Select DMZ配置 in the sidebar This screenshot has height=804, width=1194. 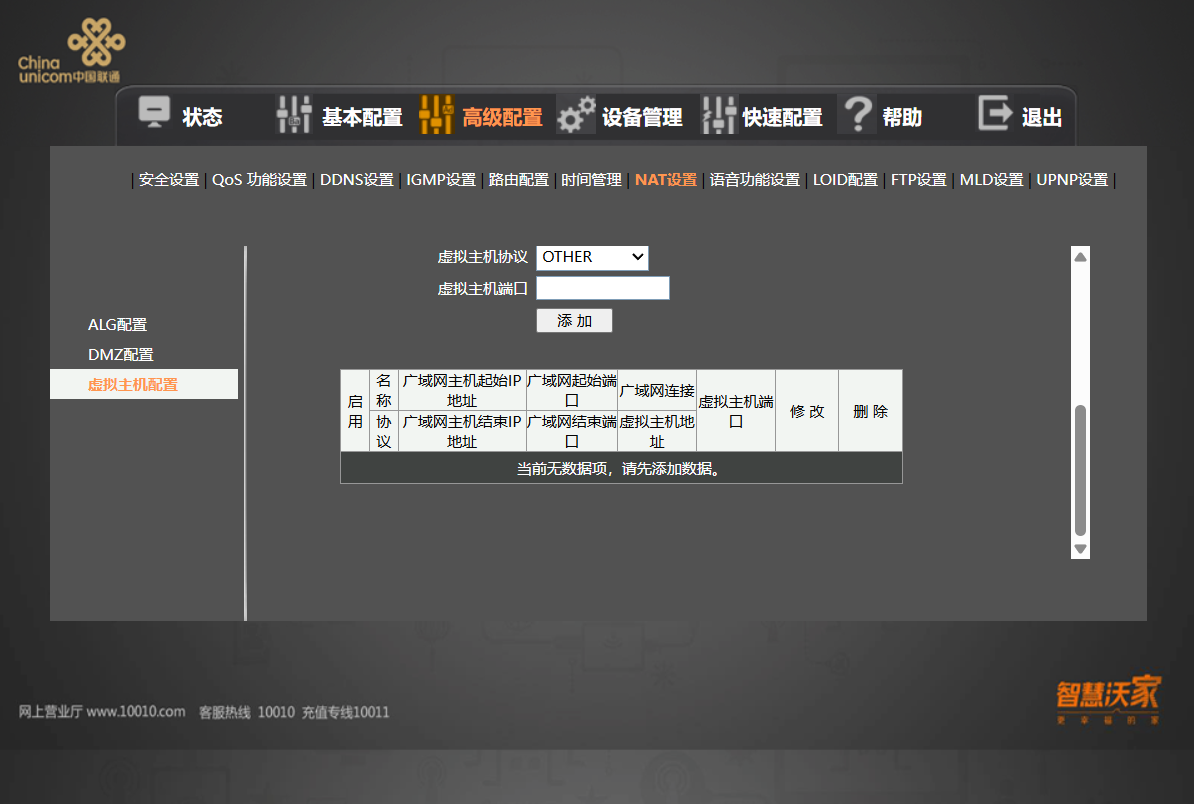click(120, 355)
